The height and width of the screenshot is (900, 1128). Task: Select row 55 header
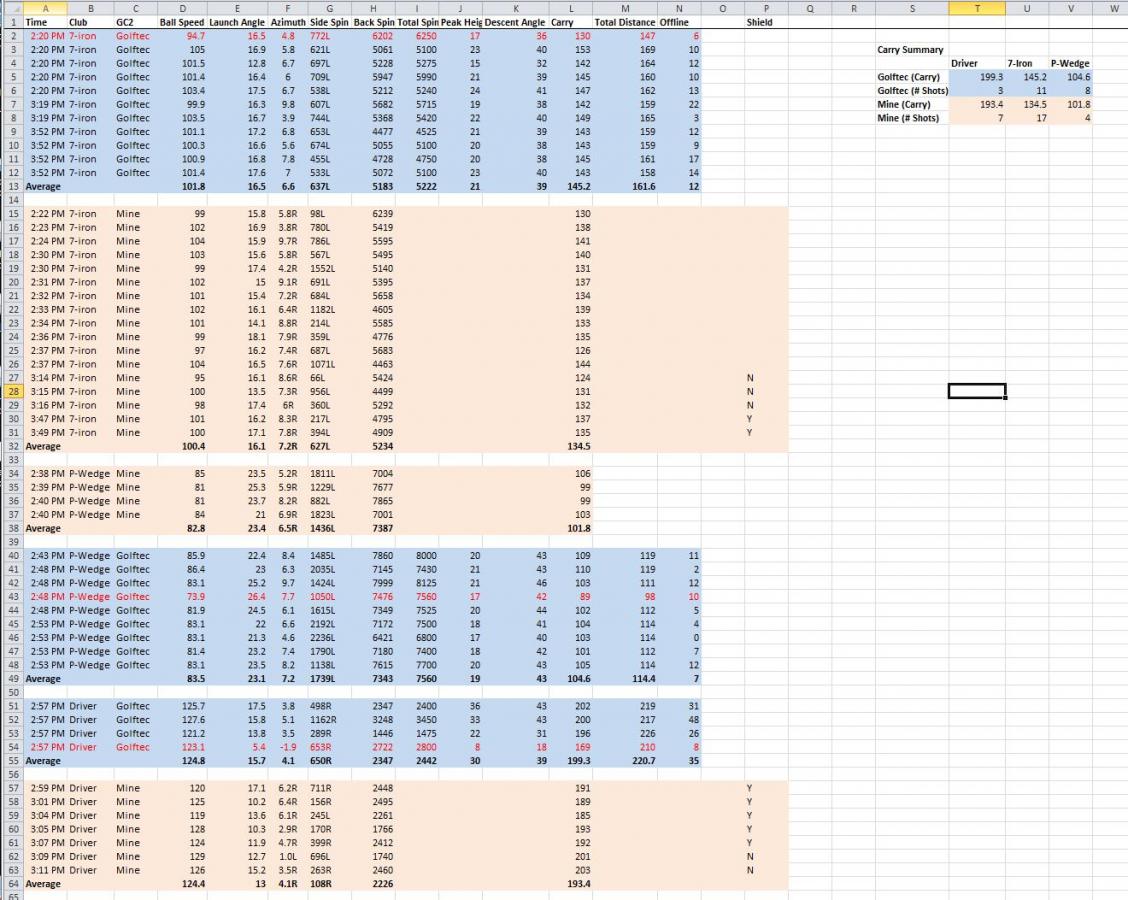click(12, 760)
